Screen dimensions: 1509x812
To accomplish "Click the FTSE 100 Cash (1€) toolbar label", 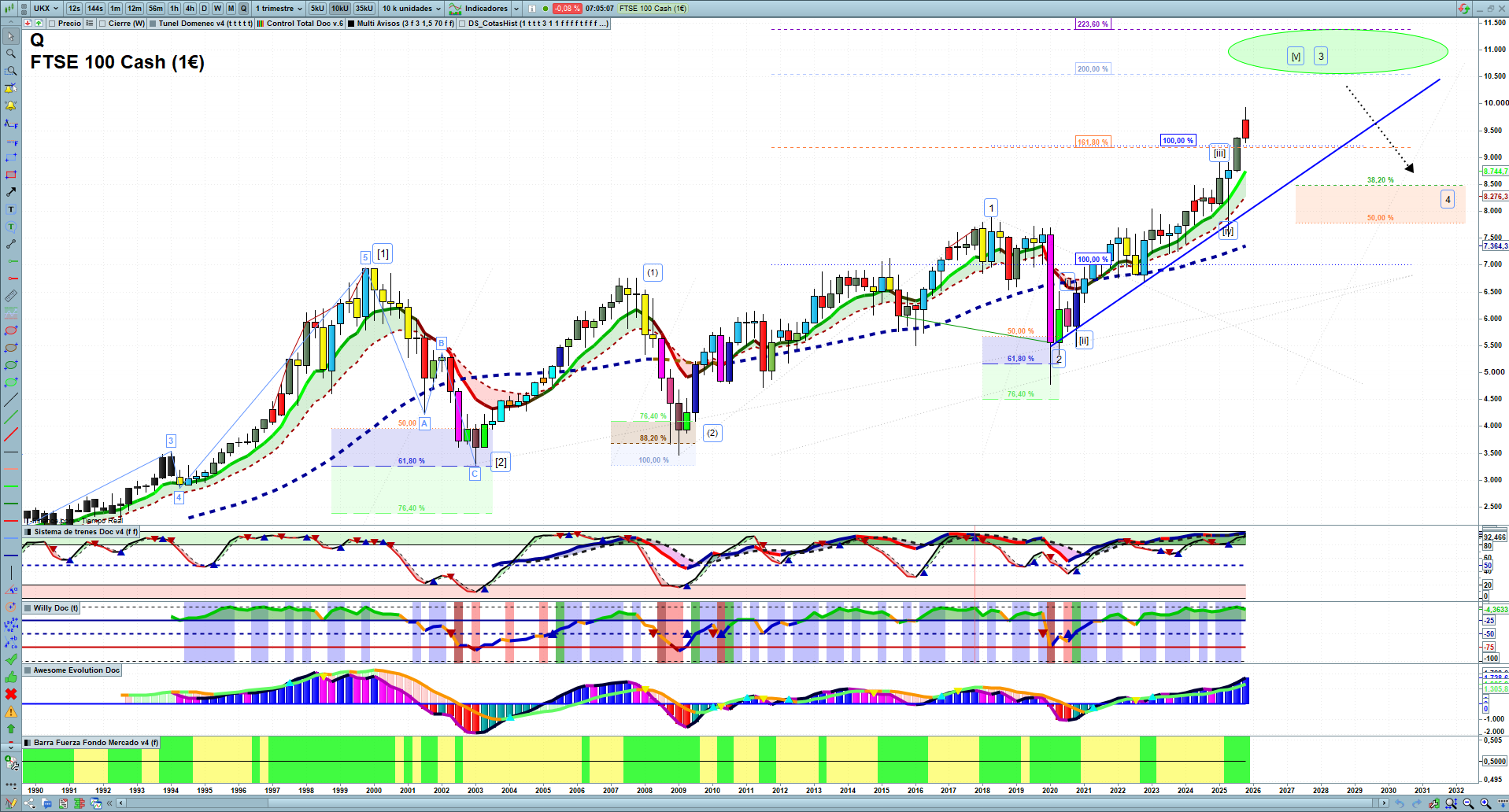I will click(x=653, y=9).
